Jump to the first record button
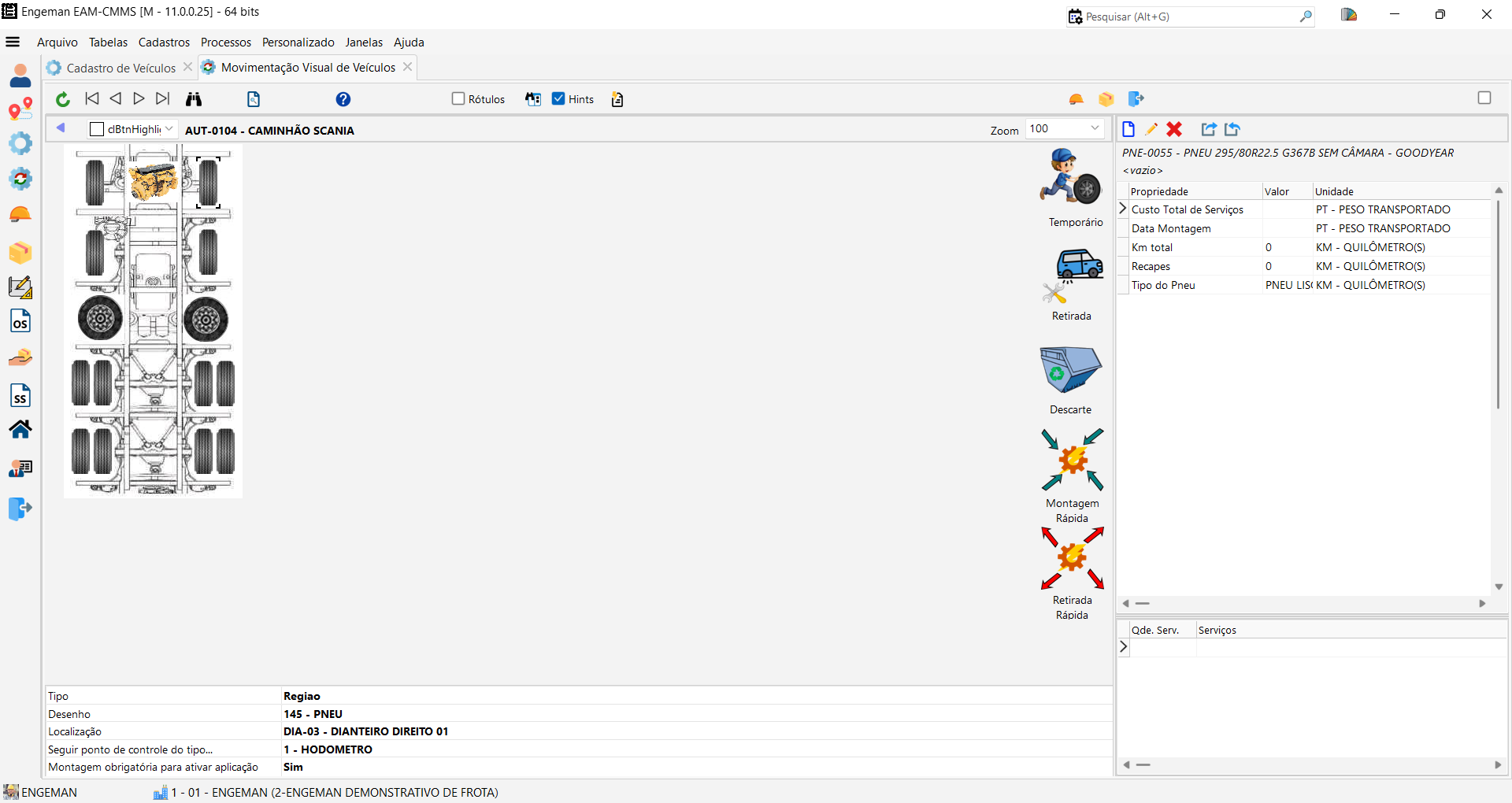 [92, 99]
